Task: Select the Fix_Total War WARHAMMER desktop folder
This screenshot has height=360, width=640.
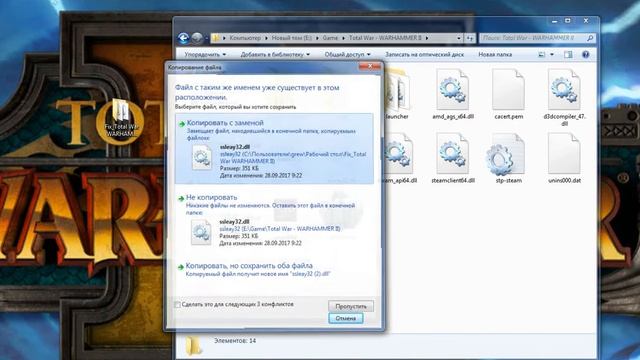Action: (x=121, y=117)
